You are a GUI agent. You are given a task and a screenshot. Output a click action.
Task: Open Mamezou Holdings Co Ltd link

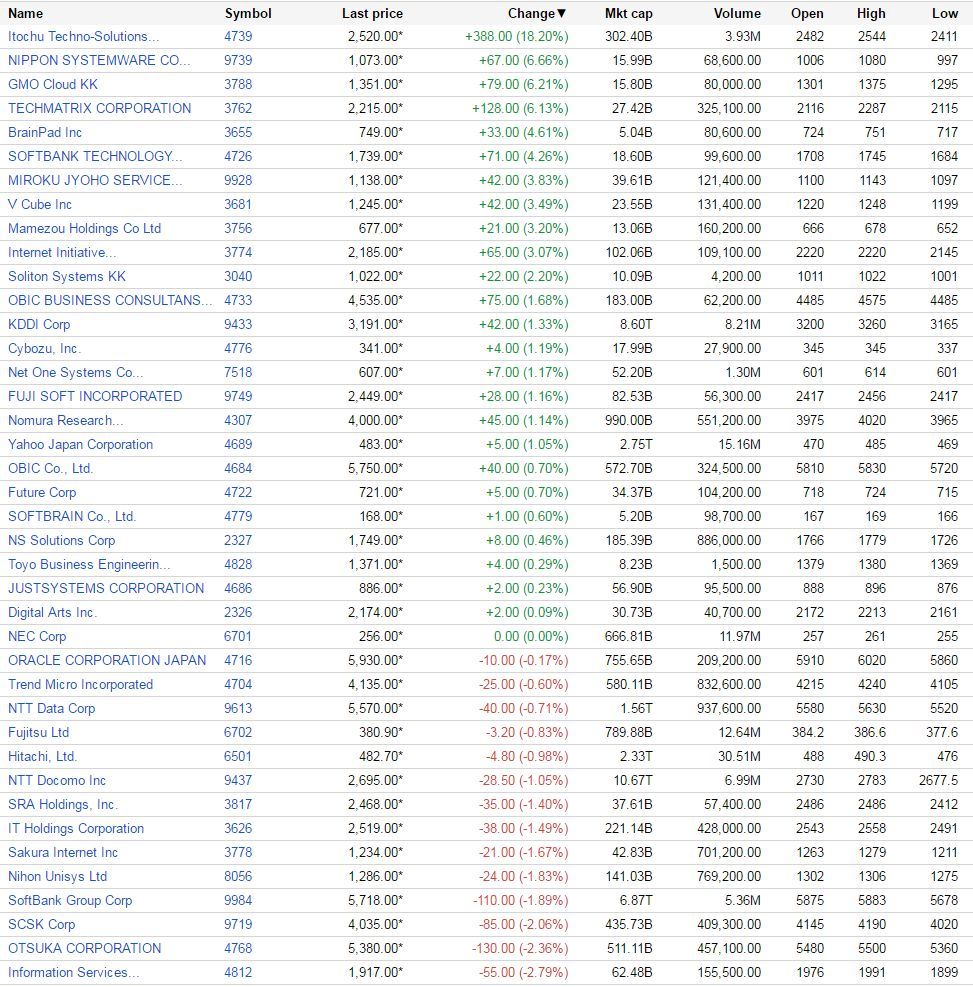84,228
